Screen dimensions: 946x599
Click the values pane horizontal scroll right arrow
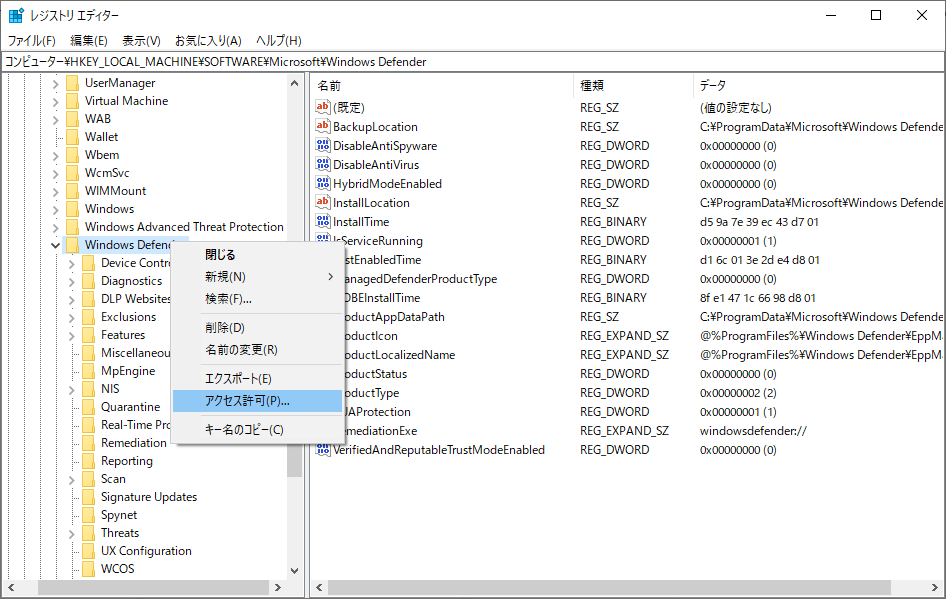tap(935, 587)
